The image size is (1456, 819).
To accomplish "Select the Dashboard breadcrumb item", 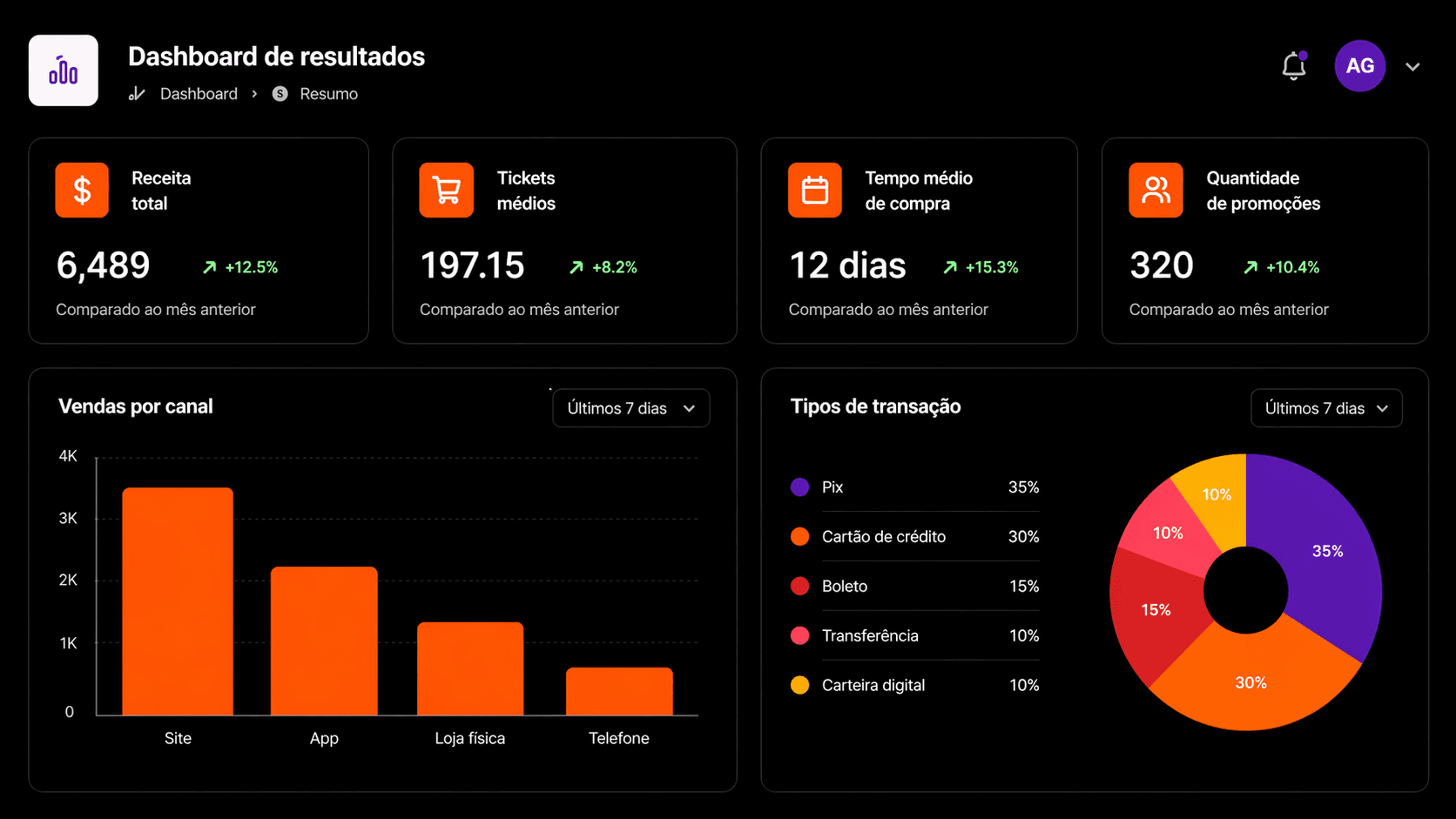I will coord(199,93).
